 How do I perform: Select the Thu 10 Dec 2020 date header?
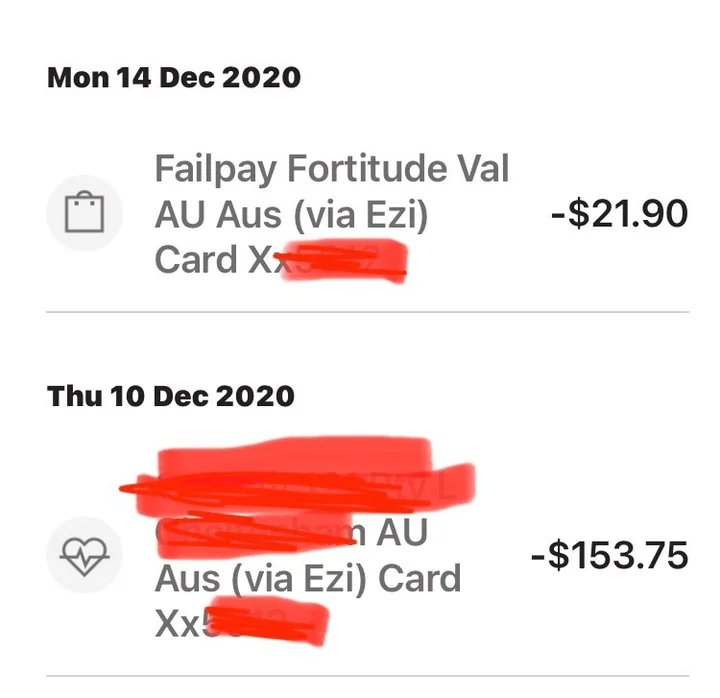point(171,395)
